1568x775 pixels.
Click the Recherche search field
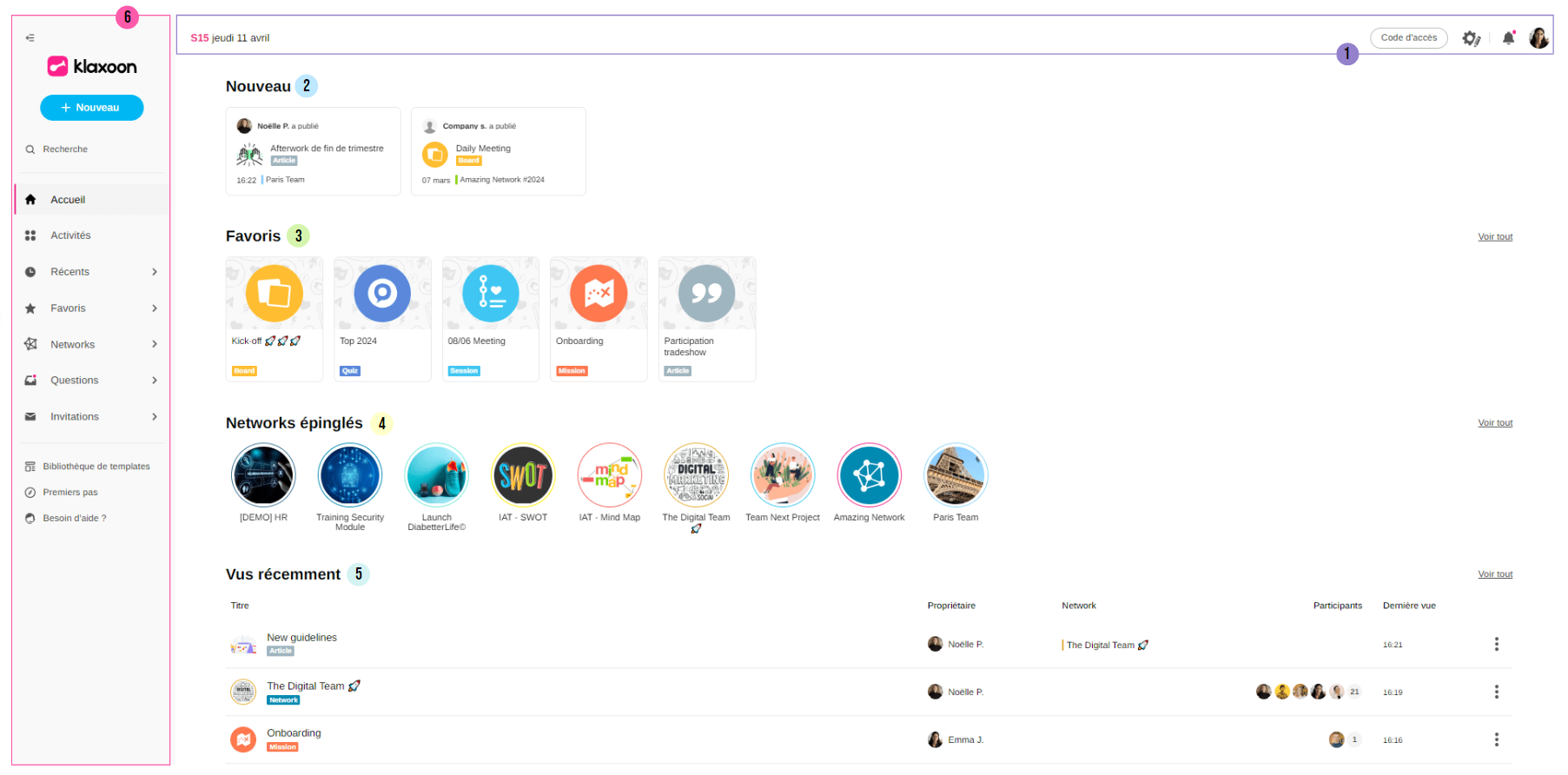(65, 149)
